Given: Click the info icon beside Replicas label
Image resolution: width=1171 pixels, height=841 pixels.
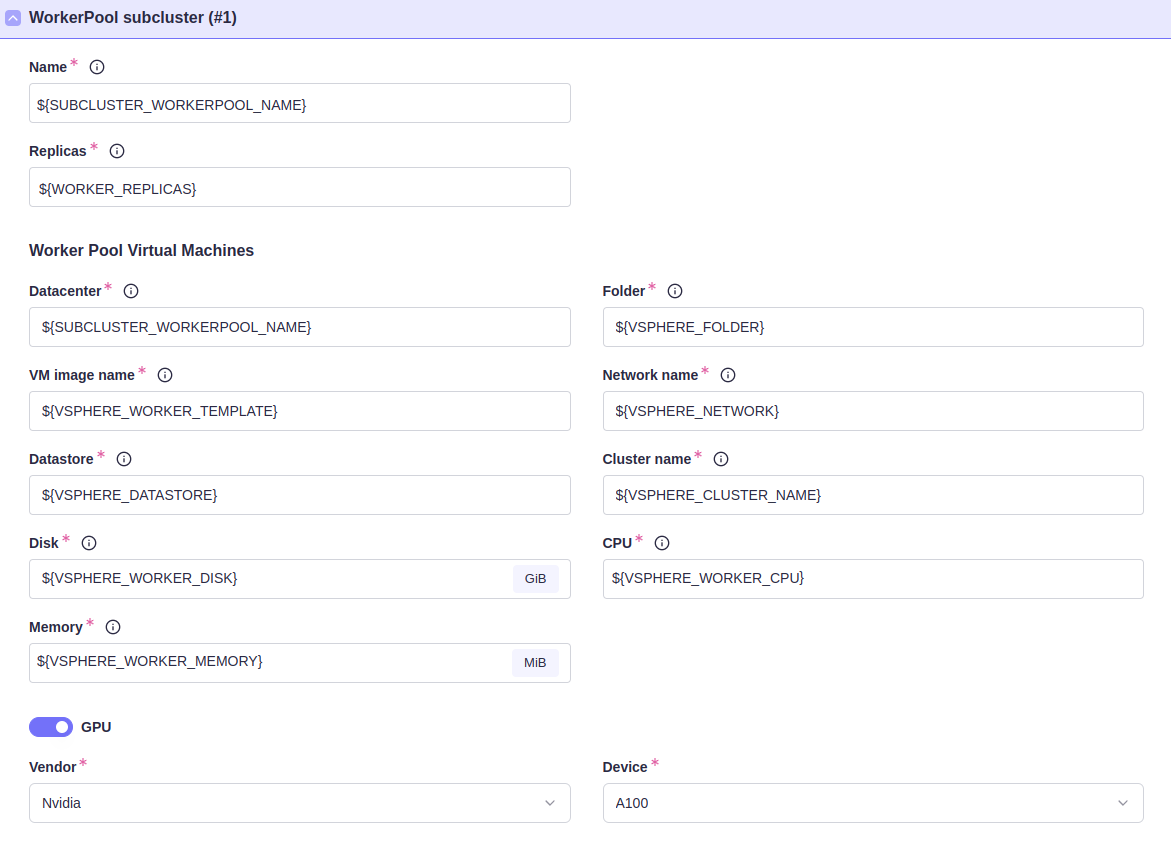Looking at the screenshot, I should tap(117, 151).
